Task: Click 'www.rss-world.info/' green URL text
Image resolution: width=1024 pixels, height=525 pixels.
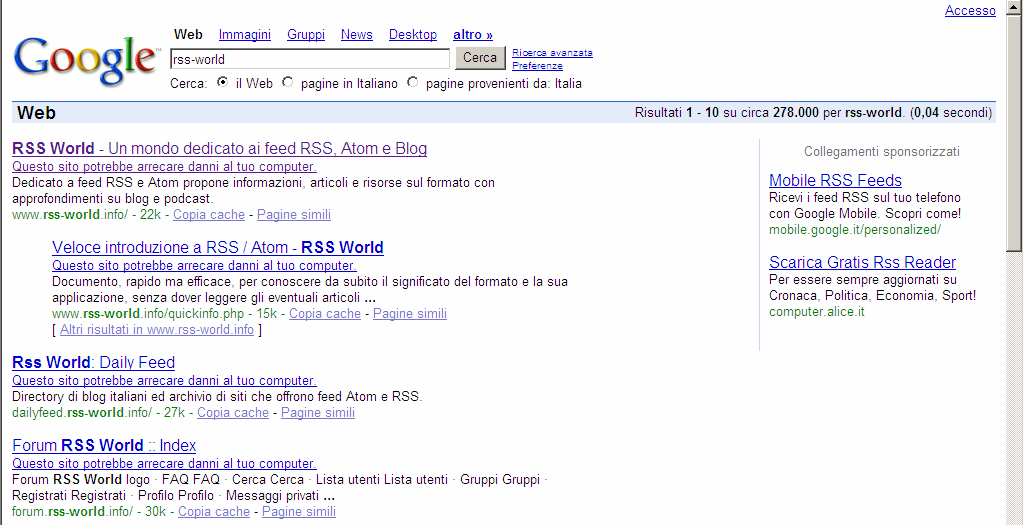Action: pyautogui.click(x=70, y=214)
